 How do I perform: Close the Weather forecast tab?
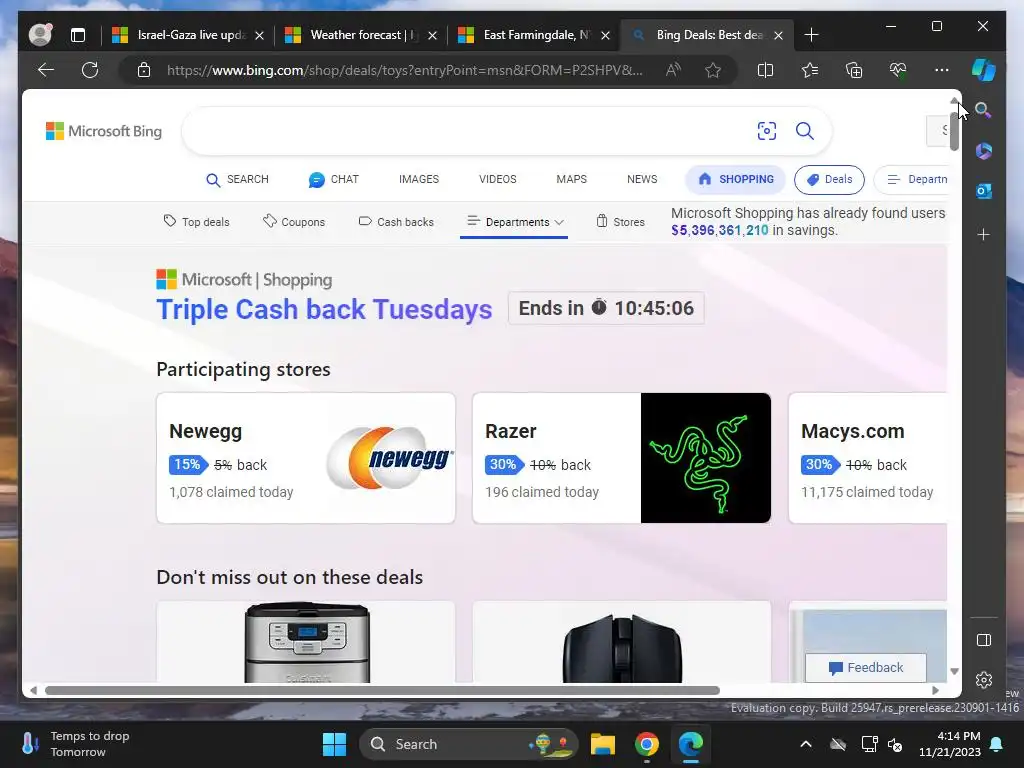[432, 35]
